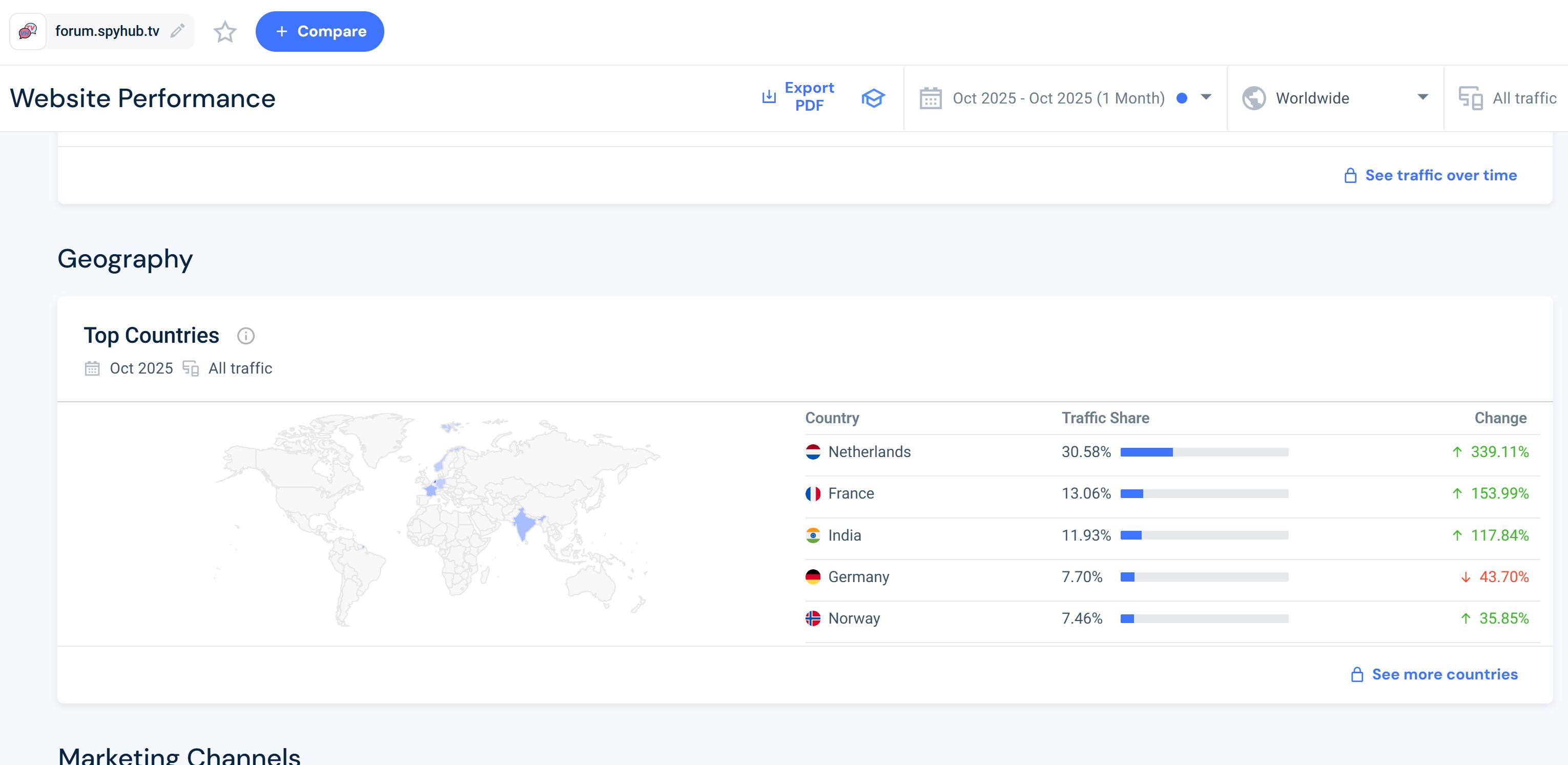Click the calendar icon in date filter

click(x=930, y=98)
